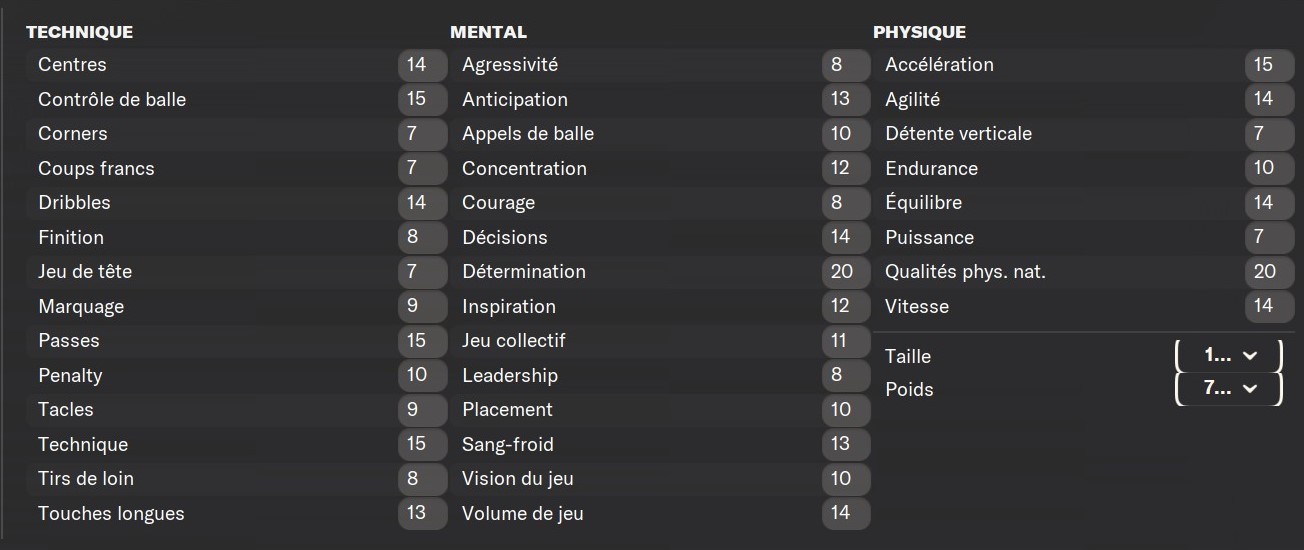Select the Vitesse attribute value
The image size is (1304, 550).
click(1270, 306)
